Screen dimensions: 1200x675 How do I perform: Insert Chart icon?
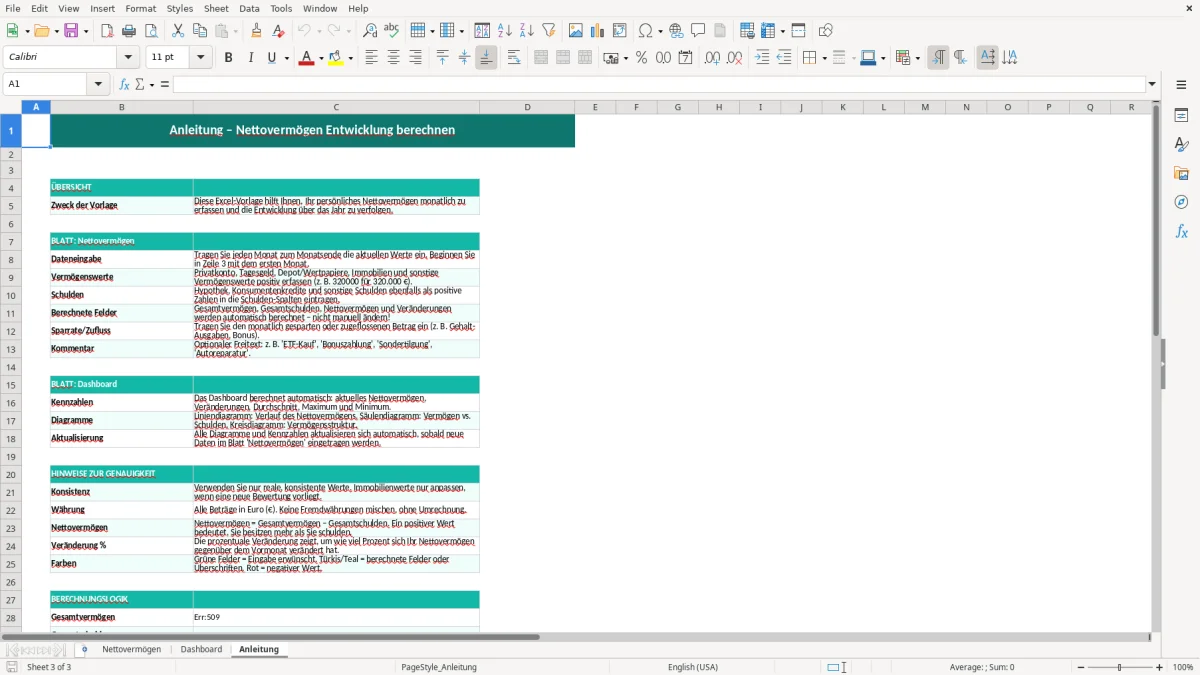(597, 31)
